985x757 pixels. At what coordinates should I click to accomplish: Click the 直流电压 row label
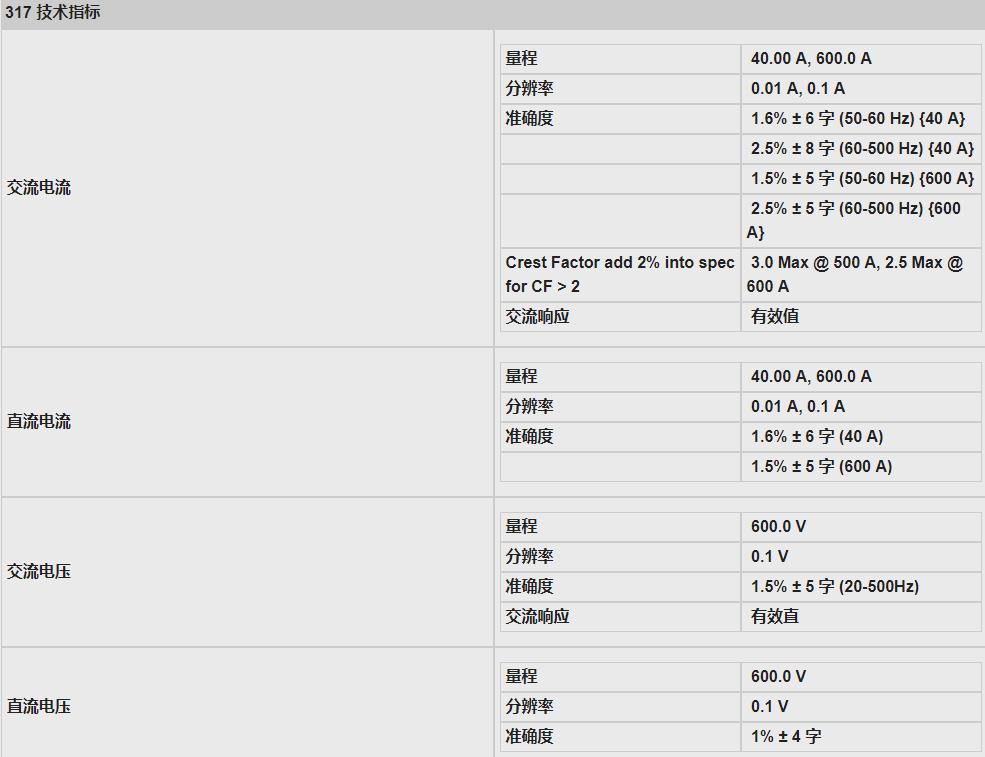(39, 707)
